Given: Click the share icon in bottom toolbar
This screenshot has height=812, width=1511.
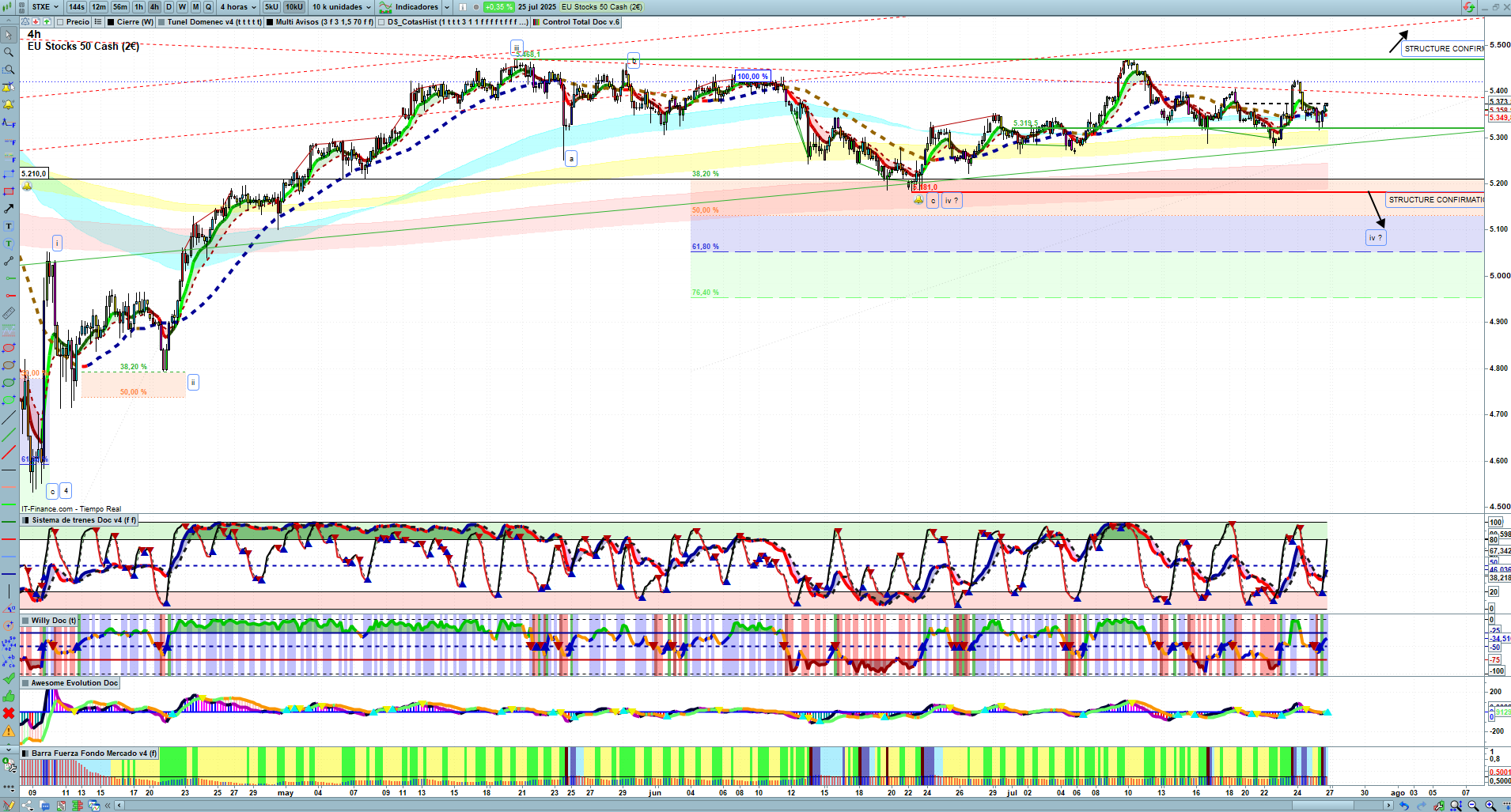Looking at the screenshot, I should tap(28, 806).
